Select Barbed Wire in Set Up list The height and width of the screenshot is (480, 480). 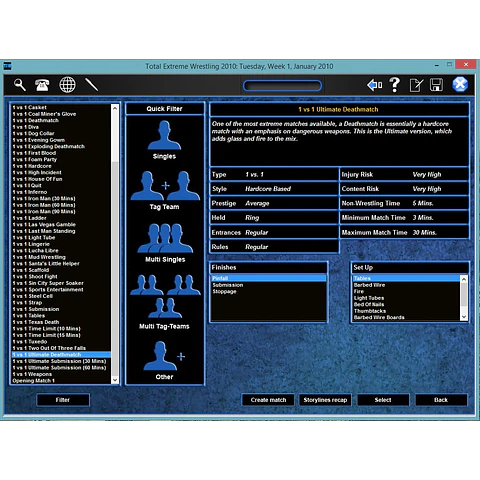point(407,285)
